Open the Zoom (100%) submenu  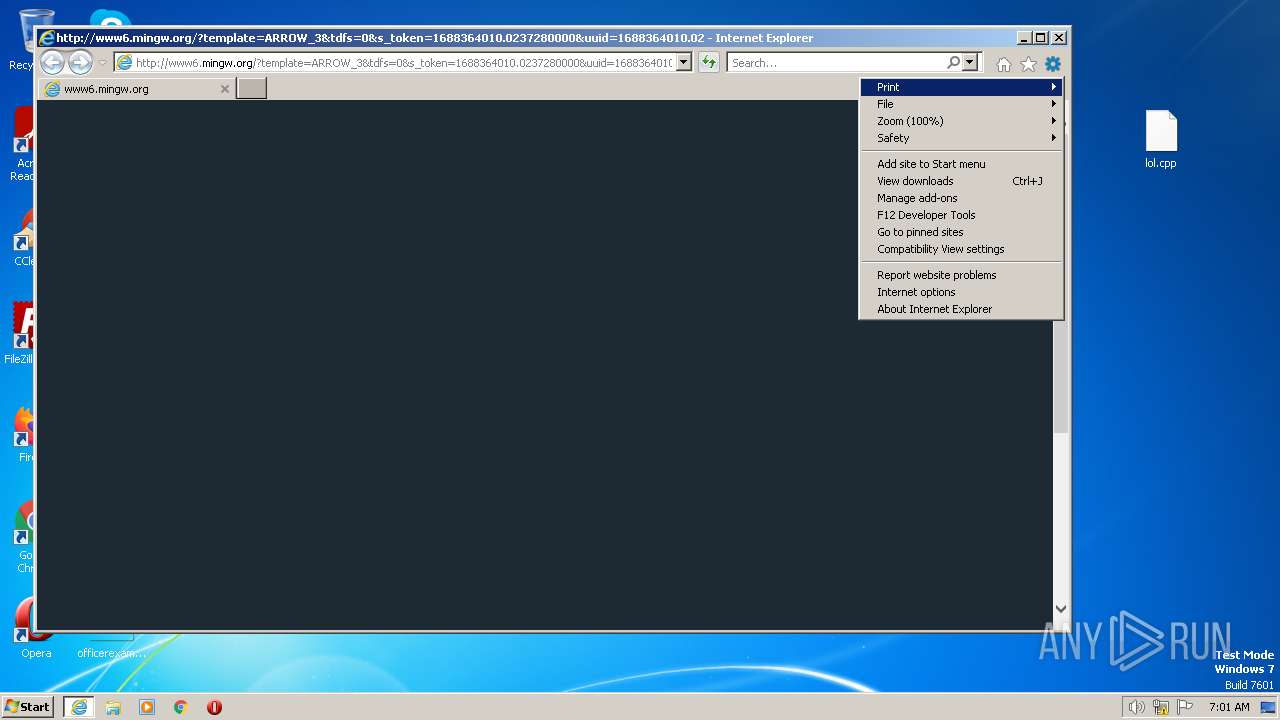pyautogui.click(x=961, y=121)
